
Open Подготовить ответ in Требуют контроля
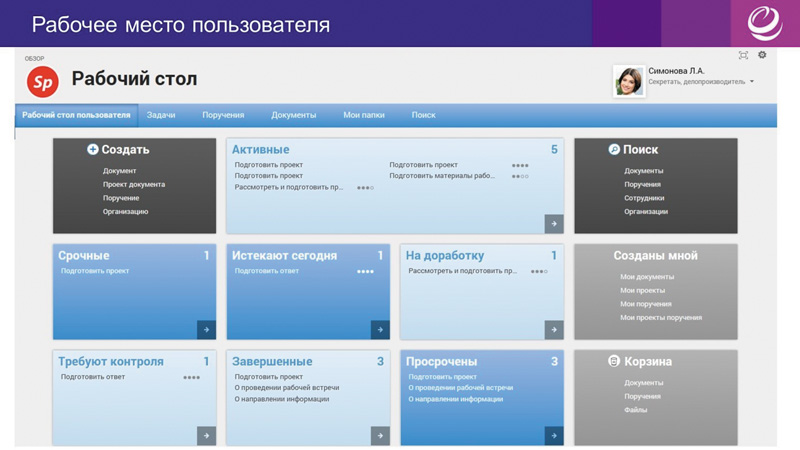[93, 377]
